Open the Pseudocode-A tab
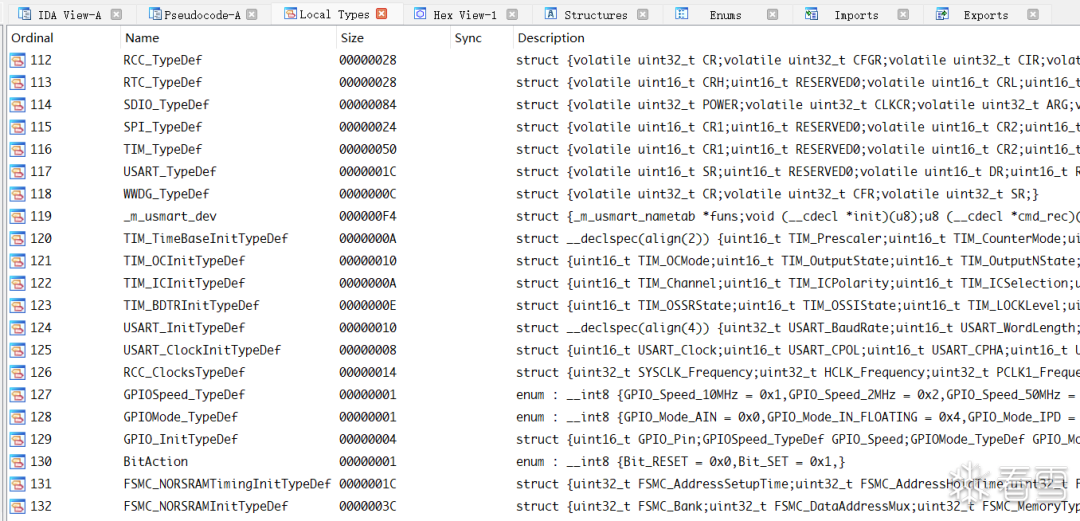1080x521 pixels. point(202,14)
